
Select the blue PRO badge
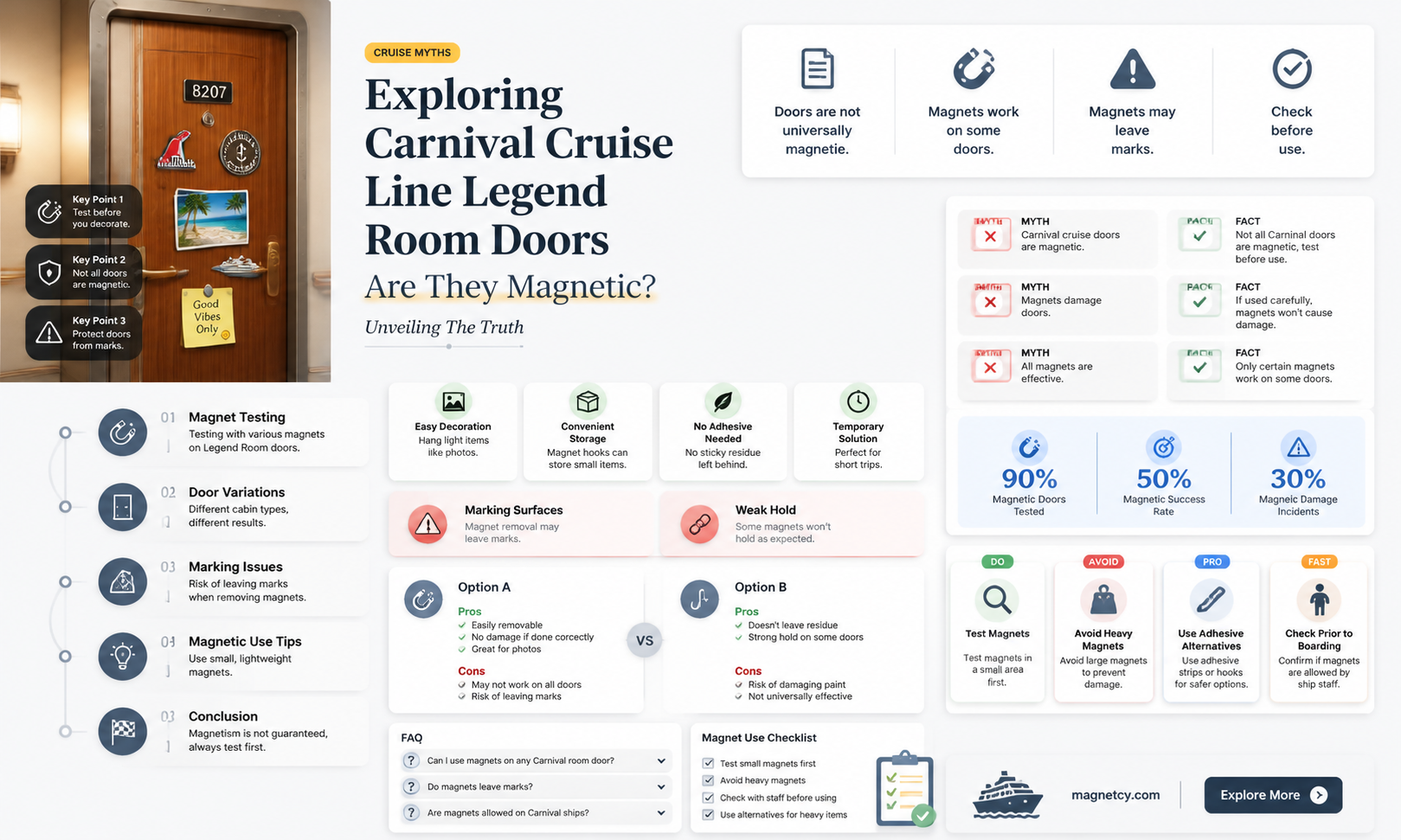click(x=1211, y=561)
